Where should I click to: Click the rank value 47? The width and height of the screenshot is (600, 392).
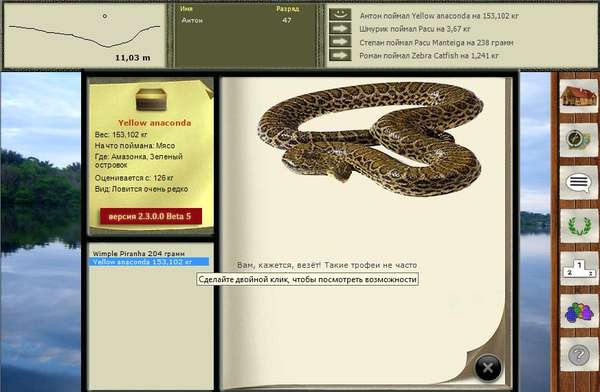click(287, 20)
